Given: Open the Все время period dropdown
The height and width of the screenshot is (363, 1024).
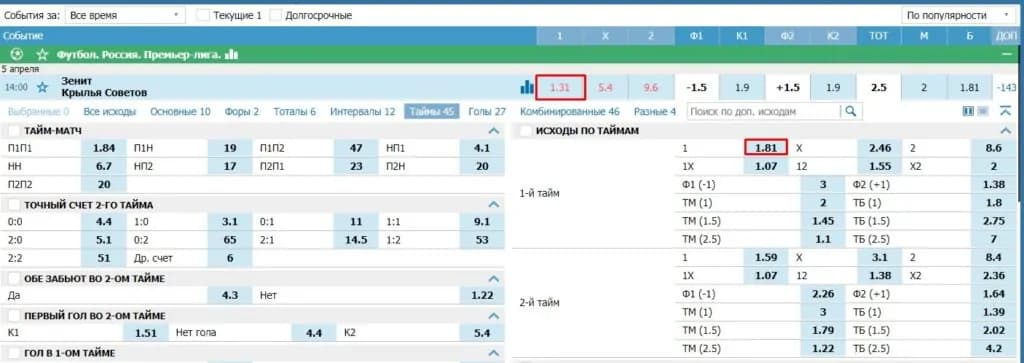Looking at the screenshot, I should click(x=125, y=15).
